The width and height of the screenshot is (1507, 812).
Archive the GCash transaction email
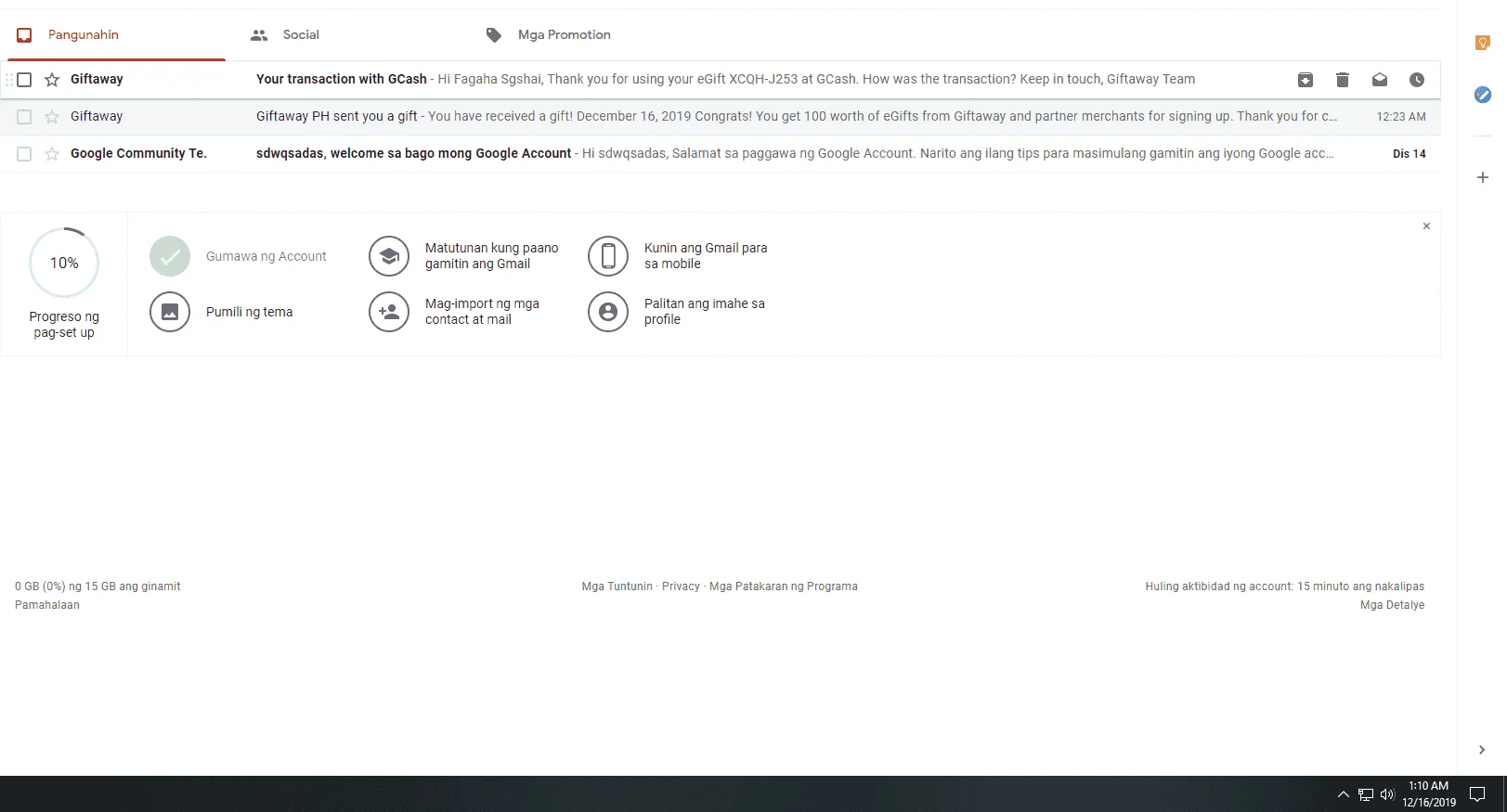[1305, 80]
